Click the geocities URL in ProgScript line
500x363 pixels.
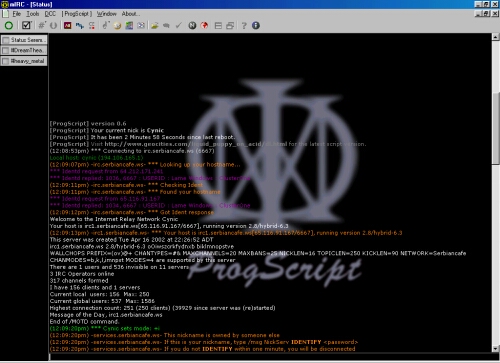point(196,144)
